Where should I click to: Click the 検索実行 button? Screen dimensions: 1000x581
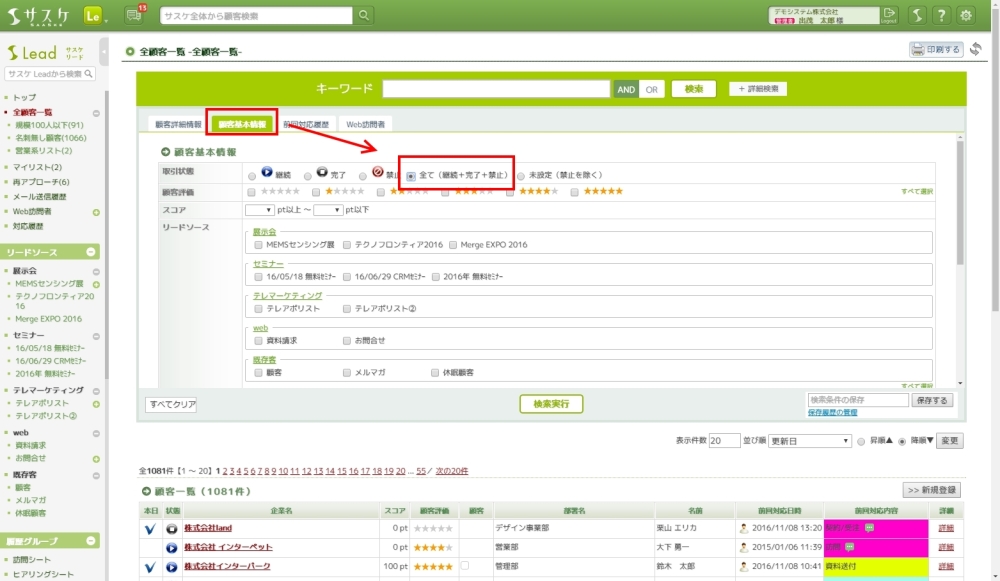coord(551,403)
